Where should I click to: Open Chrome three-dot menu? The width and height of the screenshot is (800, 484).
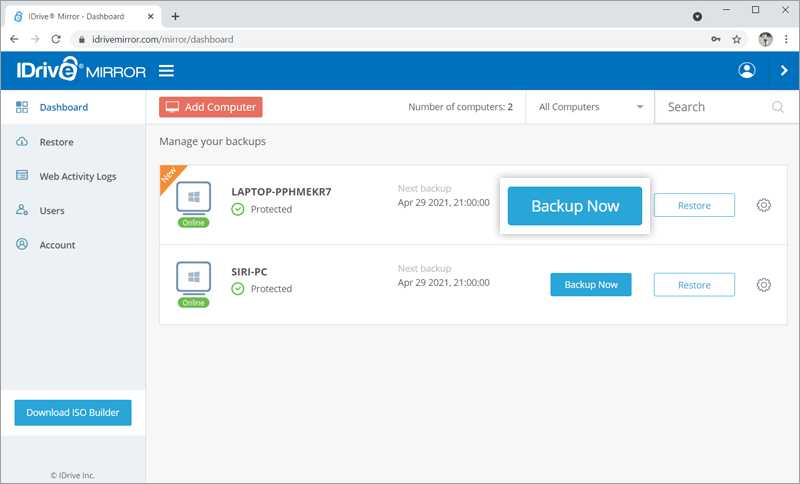pyautogui.click(x=786, y=39)
